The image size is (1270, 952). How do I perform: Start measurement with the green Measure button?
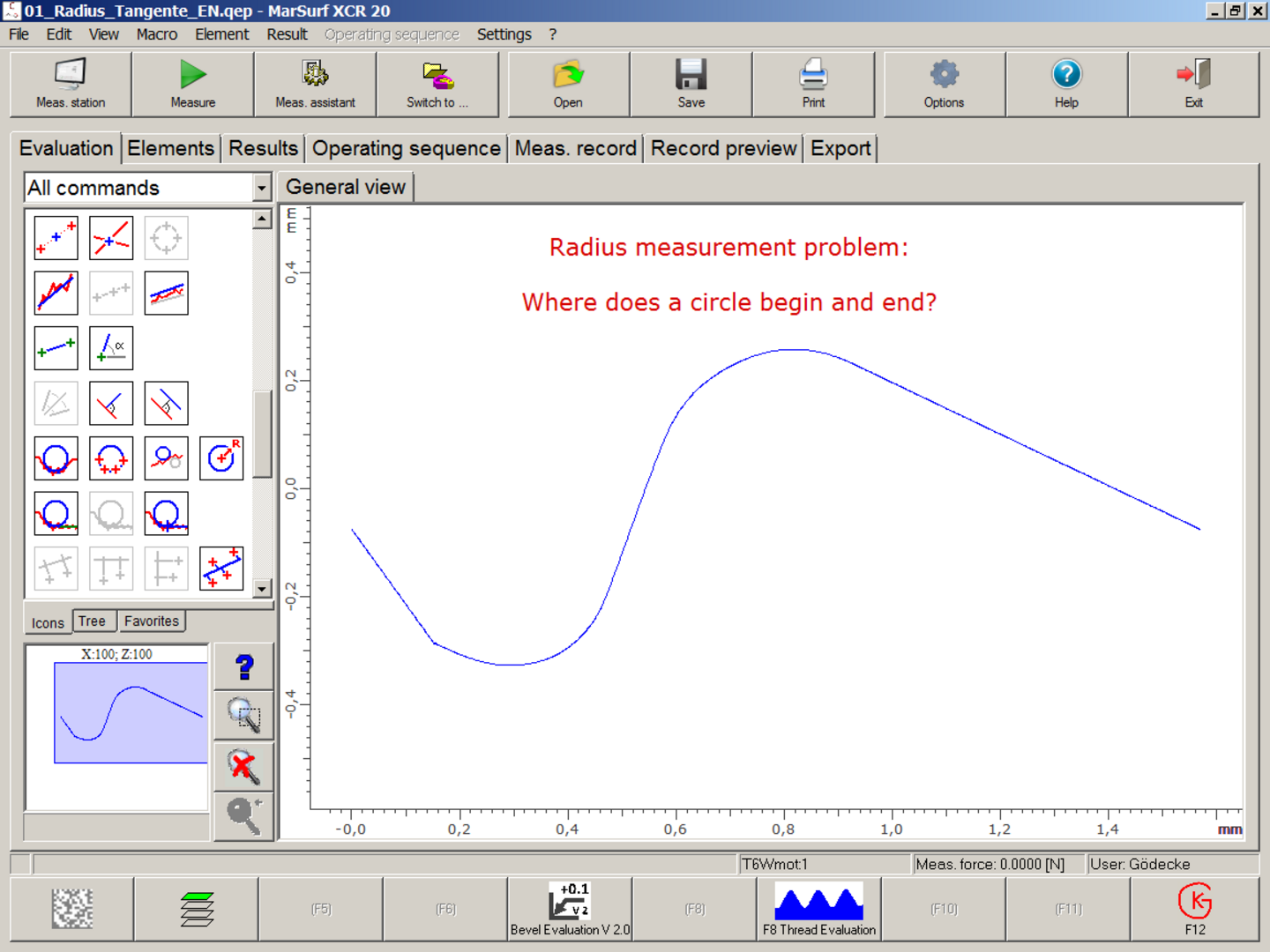point(193,85)
